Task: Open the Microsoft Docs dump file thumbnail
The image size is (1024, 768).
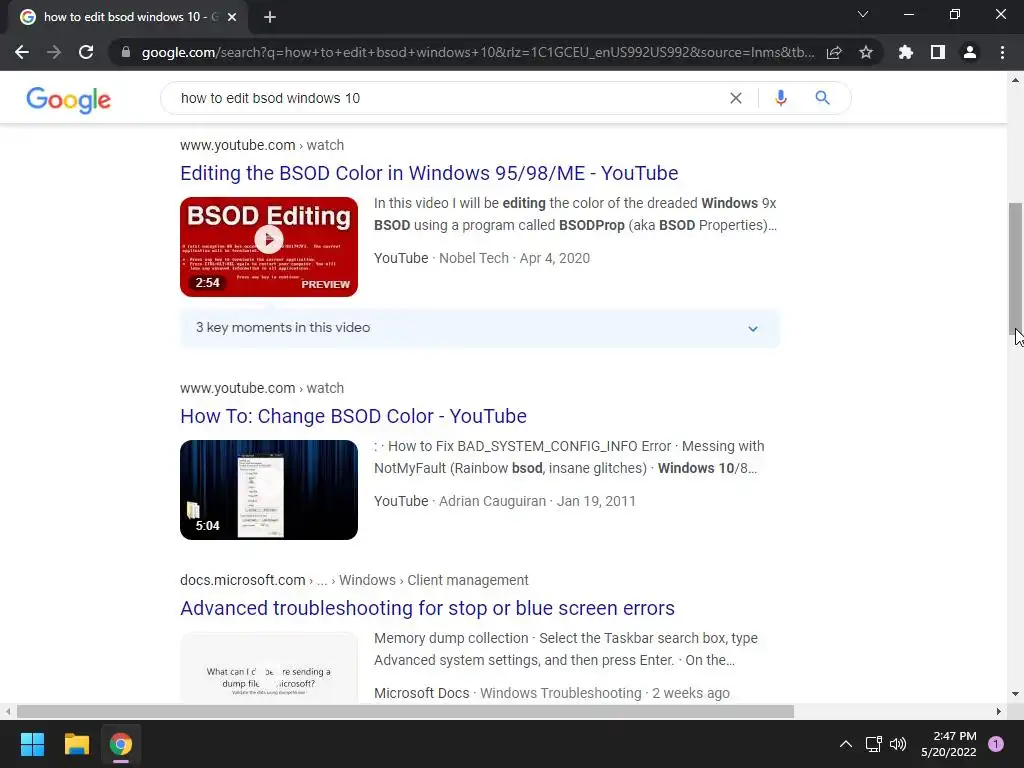Action: point(269,667)
